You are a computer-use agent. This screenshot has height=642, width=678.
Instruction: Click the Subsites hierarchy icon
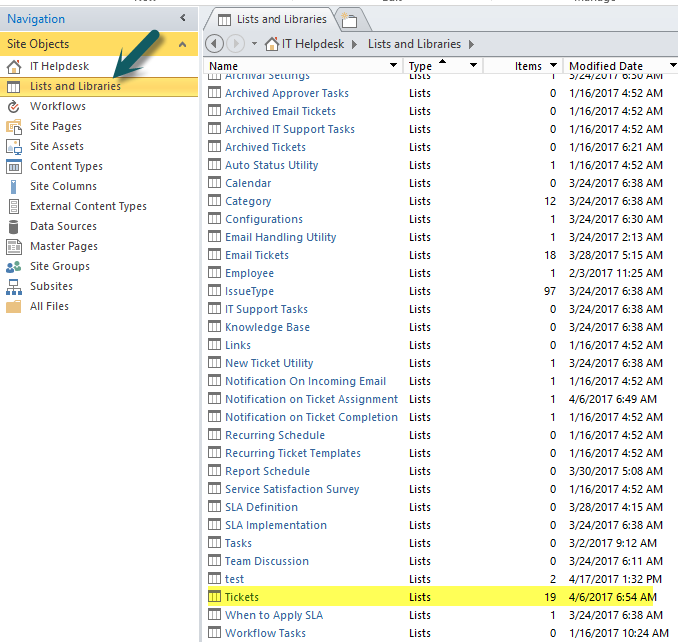pyautogui.click(x=14, y=287)
